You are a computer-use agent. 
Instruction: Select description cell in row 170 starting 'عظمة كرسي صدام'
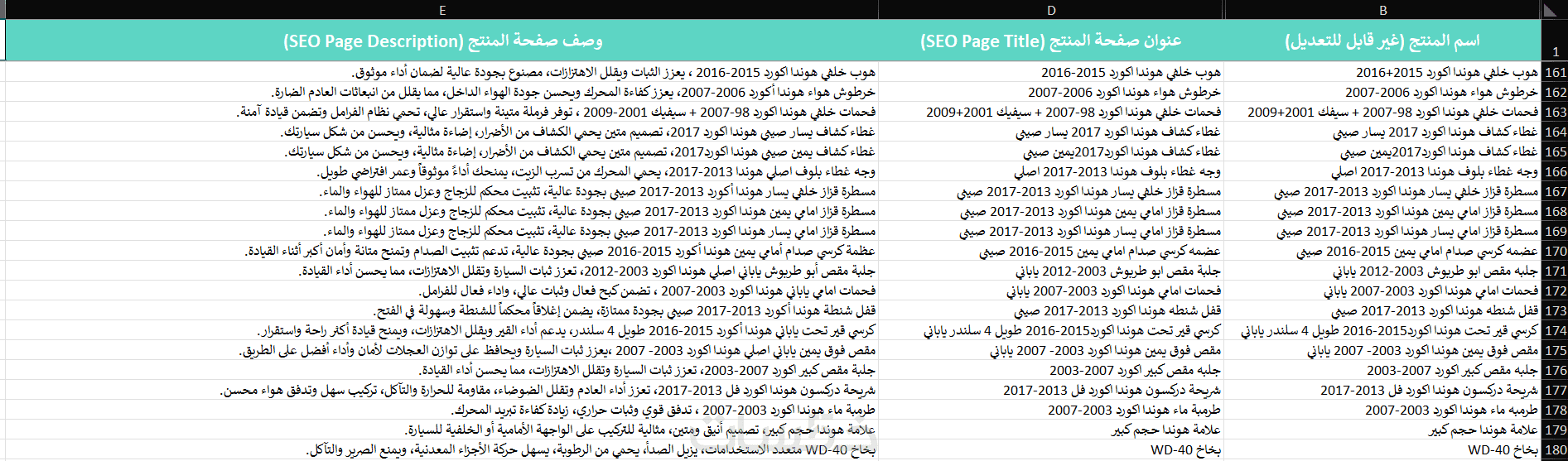click(442, 251)
